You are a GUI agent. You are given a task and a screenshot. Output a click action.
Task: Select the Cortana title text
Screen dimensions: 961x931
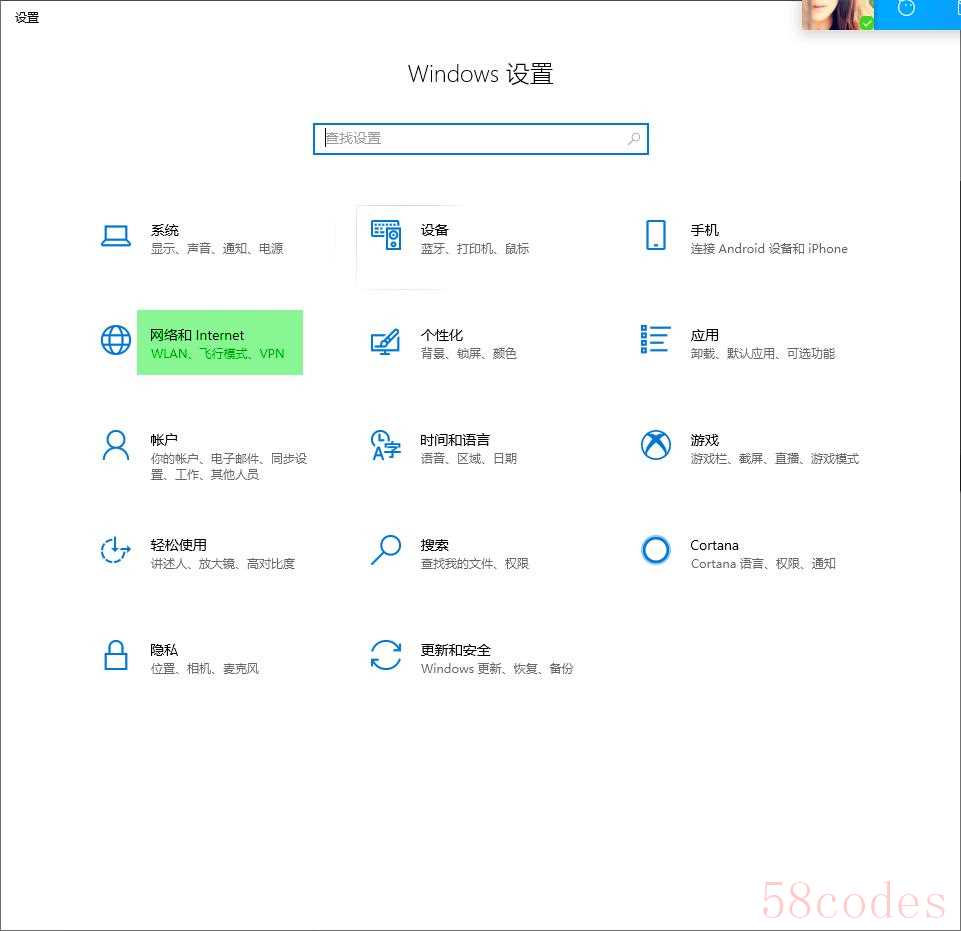[x=715, y=545]
